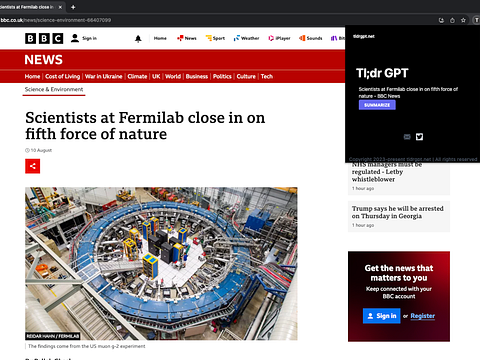Bookmark this page with the star icon
480x360 pixels.
click(x=463, y=20)
